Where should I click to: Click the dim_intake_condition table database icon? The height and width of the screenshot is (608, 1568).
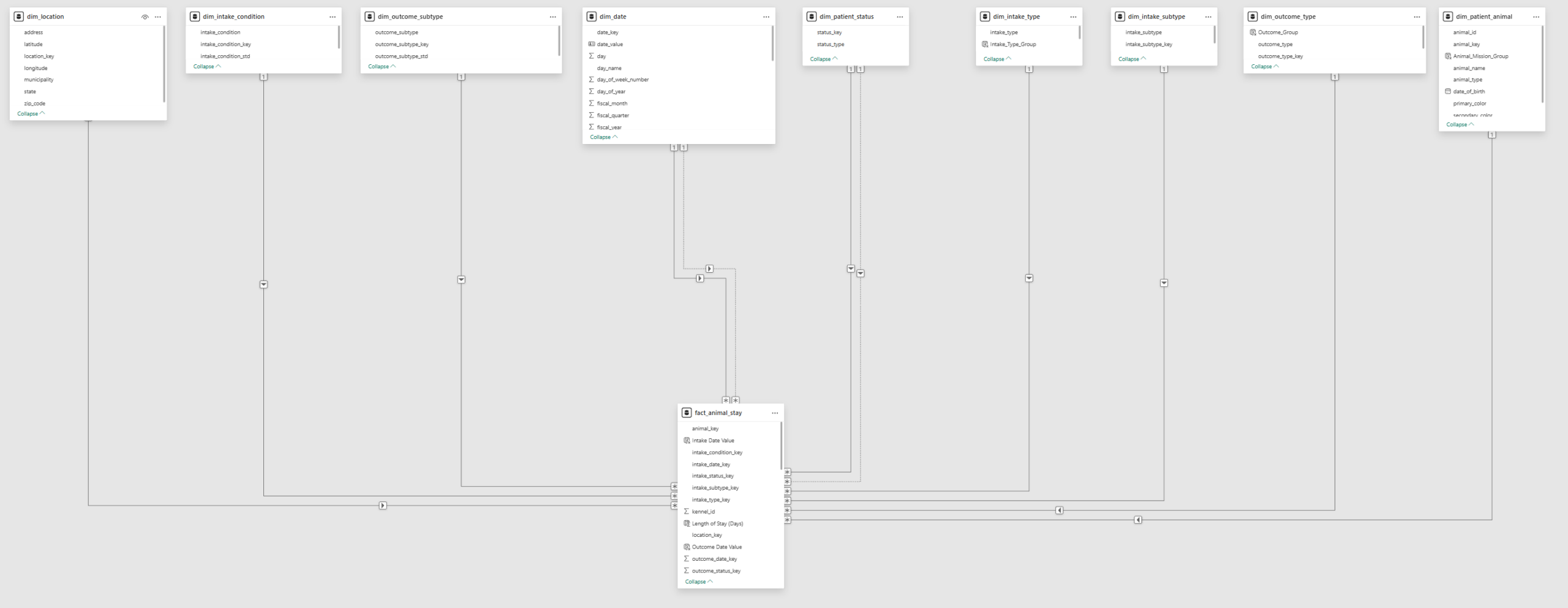(195, 17)
